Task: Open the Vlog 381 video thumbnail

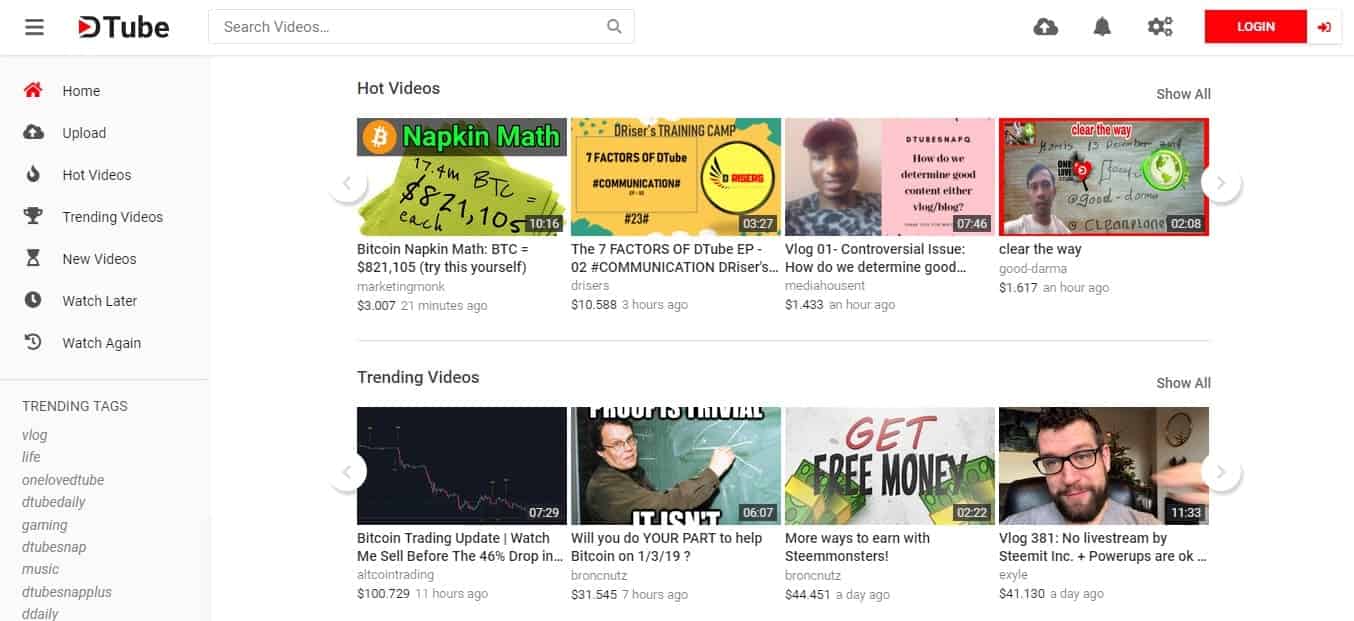Action: [x=1104, y=466]
